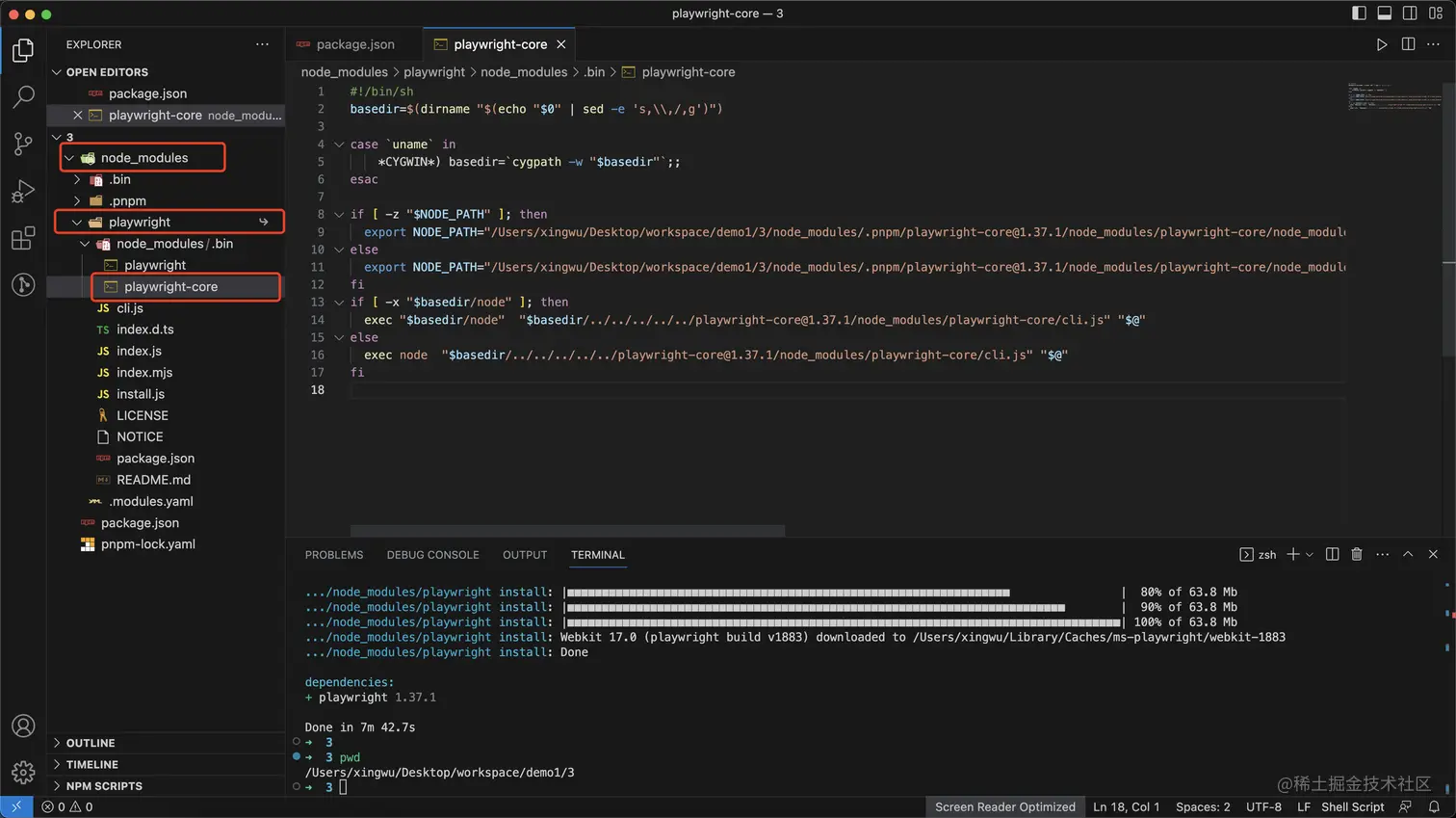Open the Manage gear settings icon
Image resolution: width=1456 pixels, height=818 pixels.
pyautogui.click(x=23, y=772)
